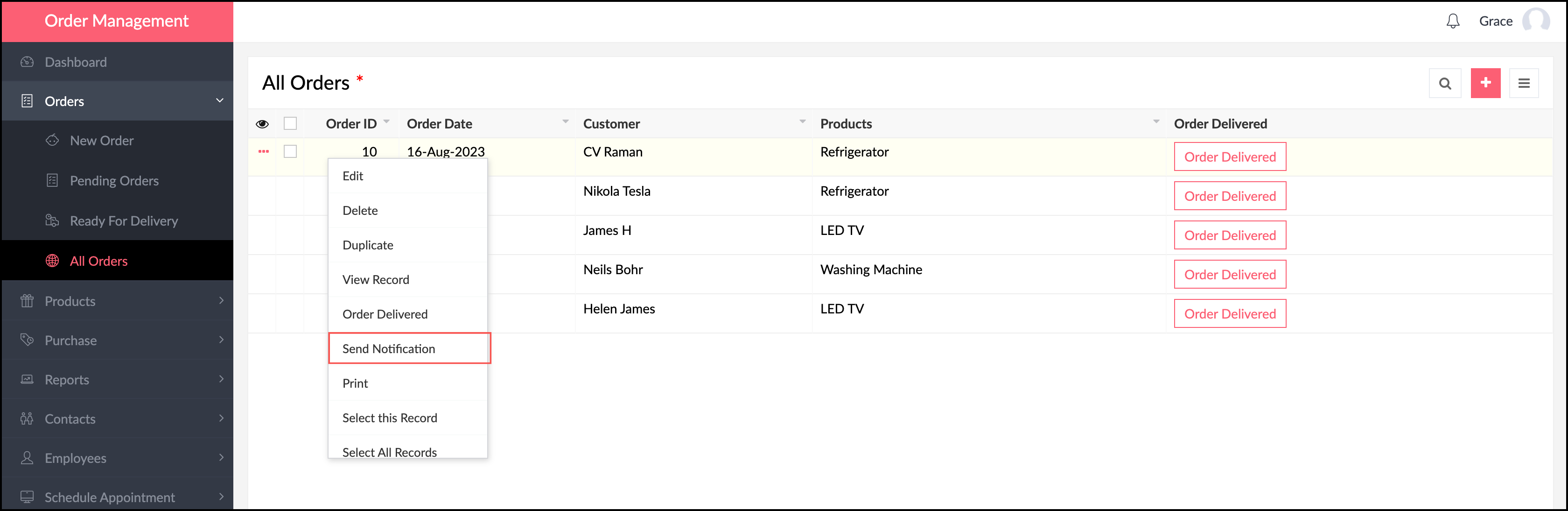This screenshot has height=511, width=1568.
Task: Open the search icon in All Orders
Action: coord(1444,84)
